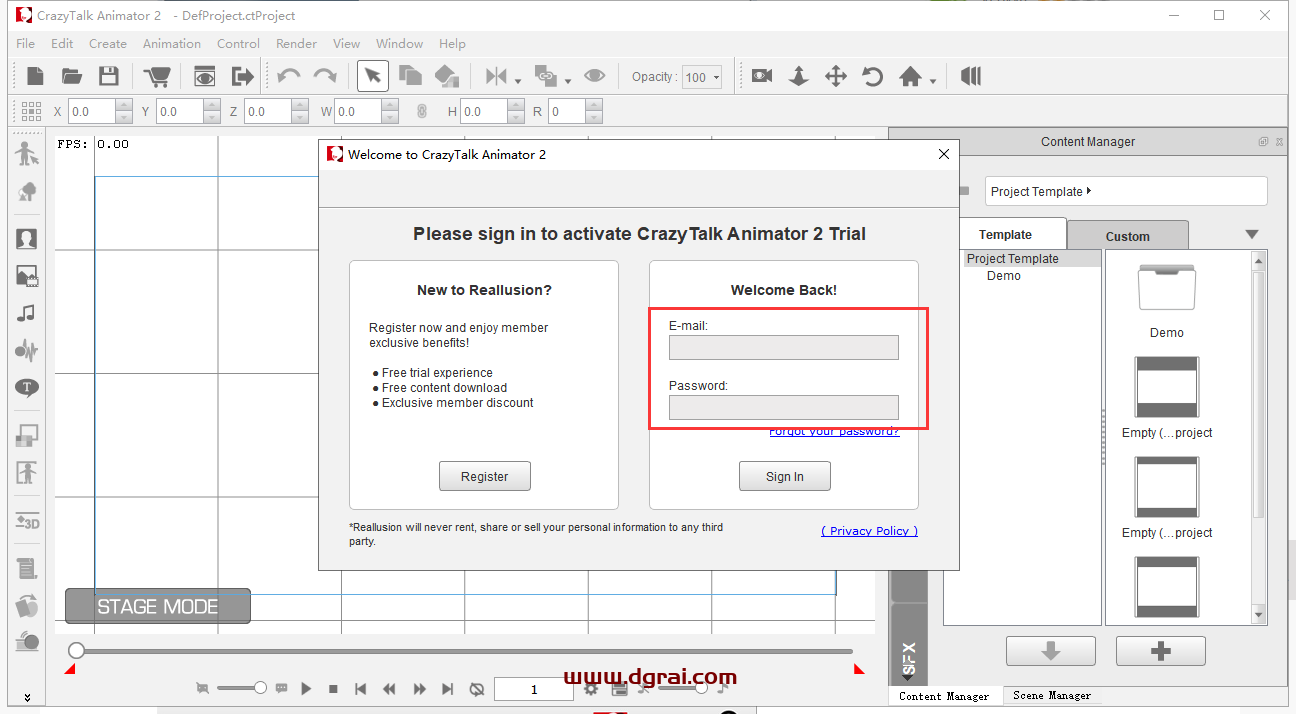Image resolution: width=1296 pixels, height=714 pixels.
Task: Select the Rotate camera tool
Action: pos(873,76)
